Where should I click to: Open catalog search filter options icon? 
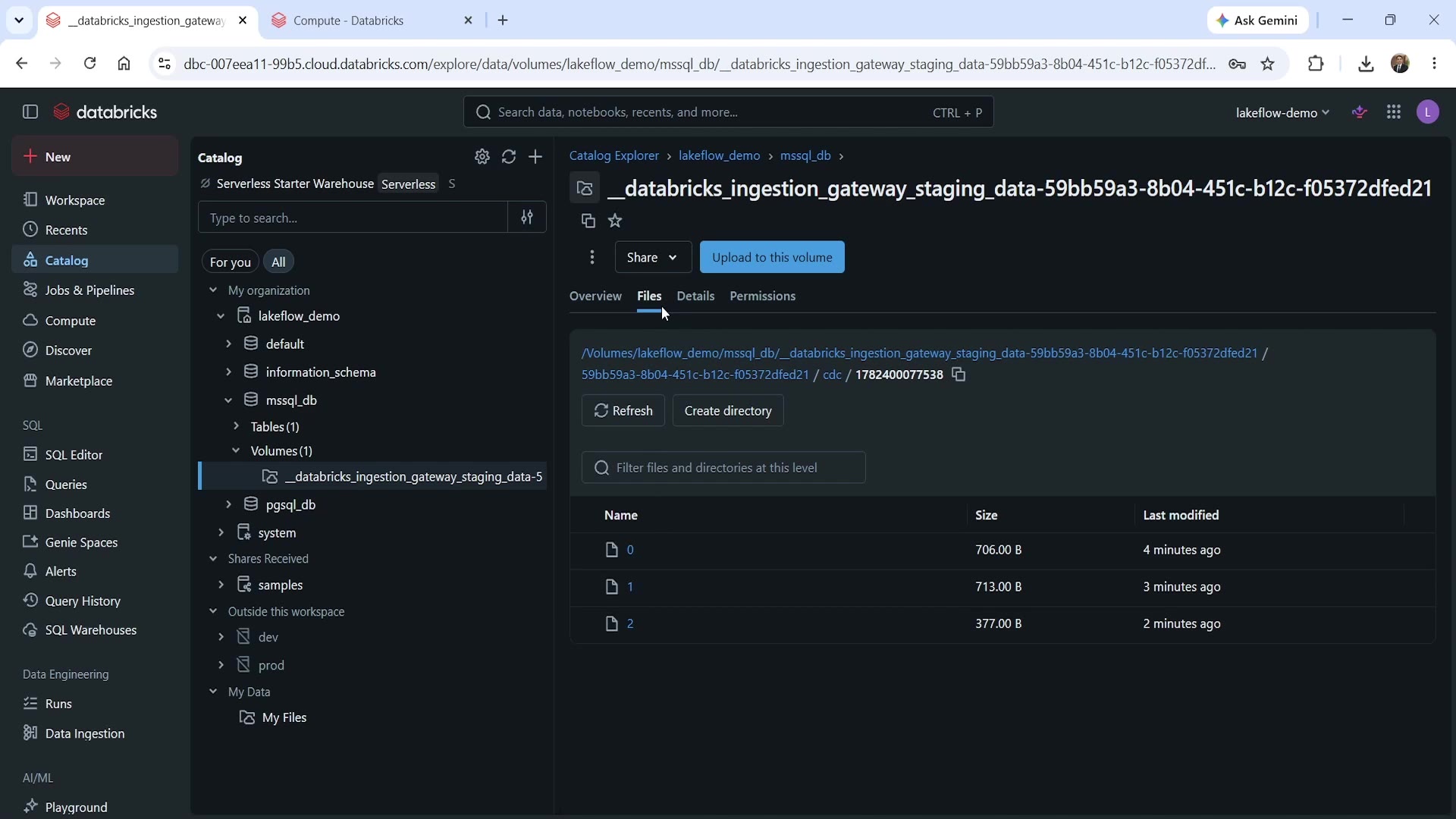pyautogui.click(x=527, y=218)
